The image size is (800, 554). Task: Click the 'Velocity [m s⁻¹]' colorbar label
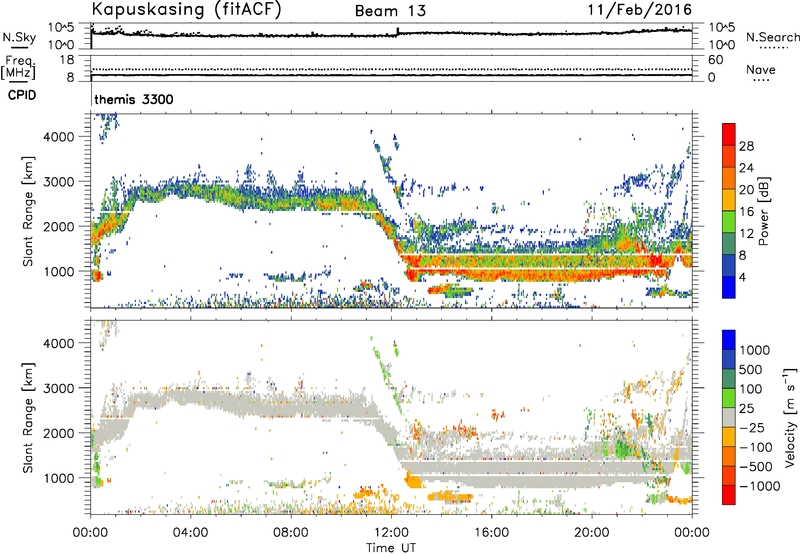pos(790,417)
